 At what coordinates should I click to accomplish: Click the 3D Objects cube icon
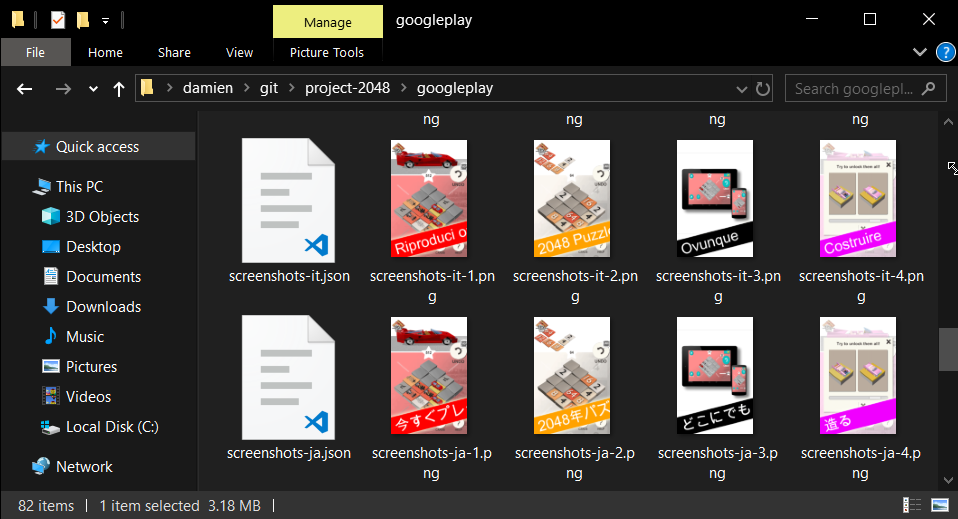click(51, 216)
